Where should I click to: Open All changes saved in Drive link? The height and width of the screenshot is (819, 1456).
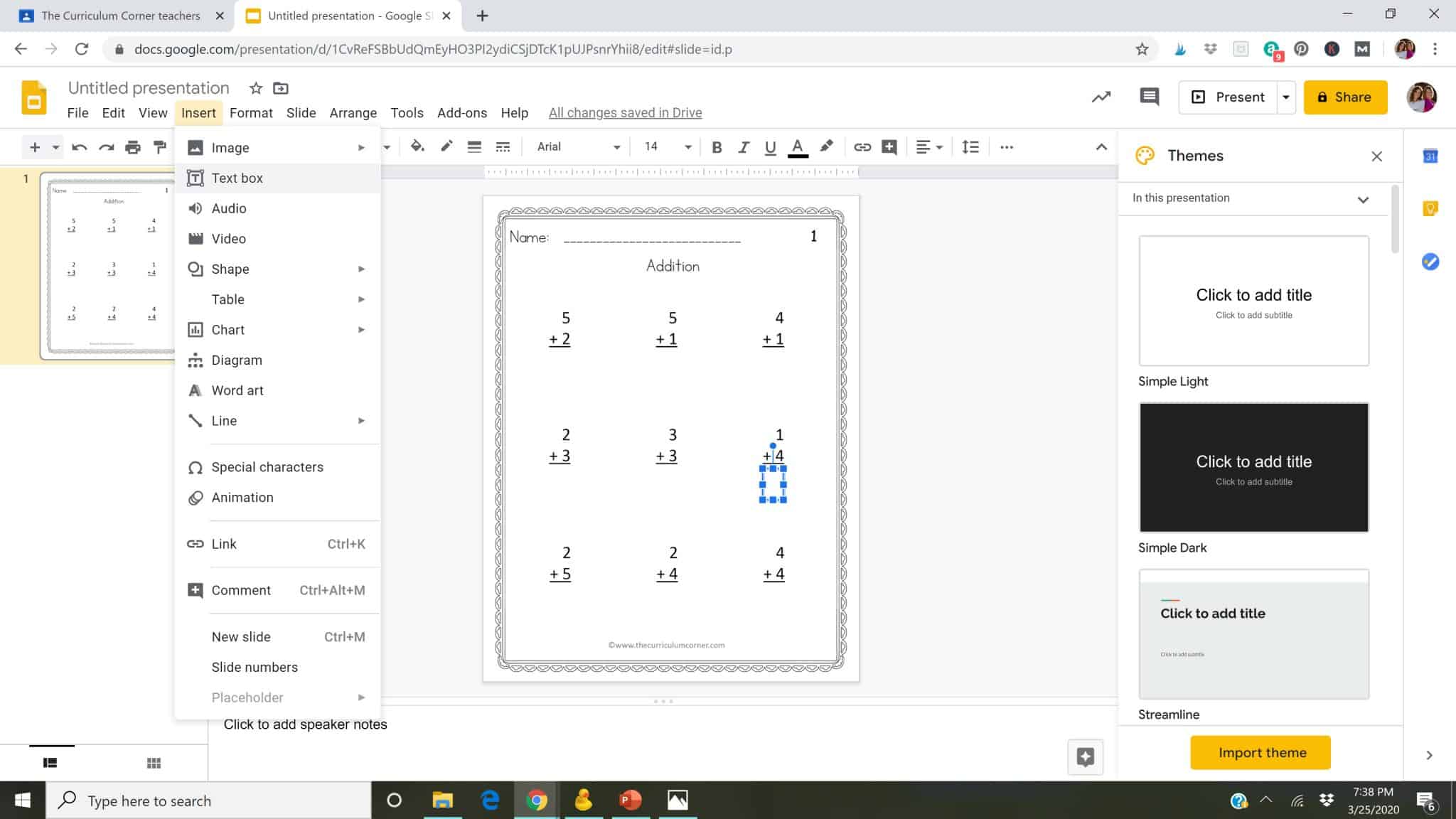625,112
